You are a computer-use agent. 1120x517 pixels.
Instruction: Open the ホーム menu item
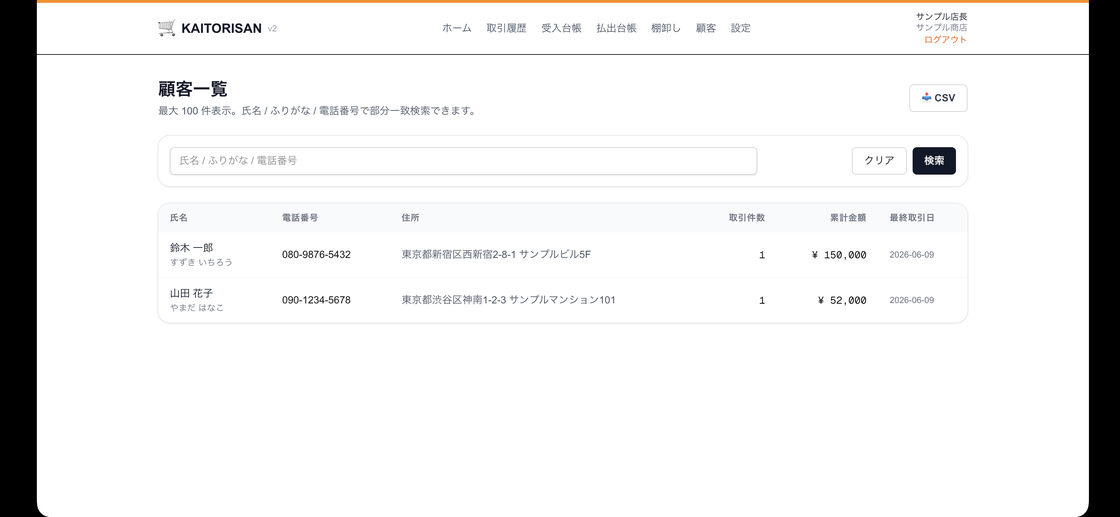pyautogui.click(x=456, y=29)
